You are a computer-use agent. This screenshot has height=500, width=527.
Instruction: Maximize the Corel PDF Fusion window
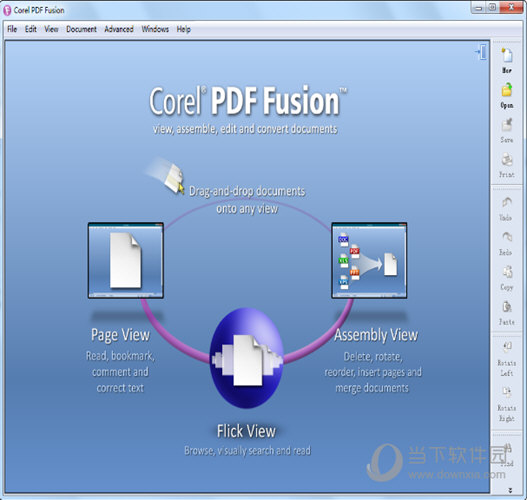(x=493, y=7)
